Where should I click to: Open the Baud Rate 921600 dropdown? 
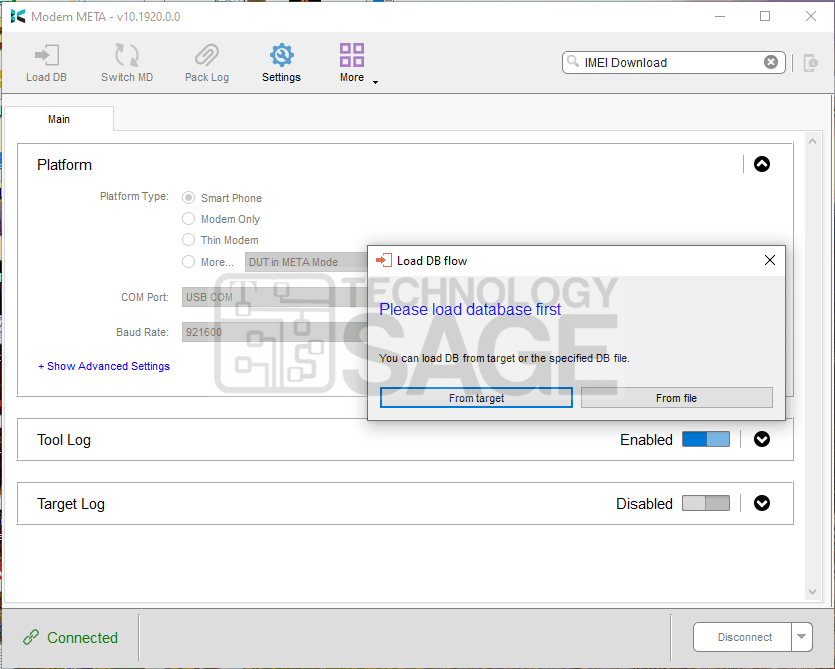click(x=275, y=332)
